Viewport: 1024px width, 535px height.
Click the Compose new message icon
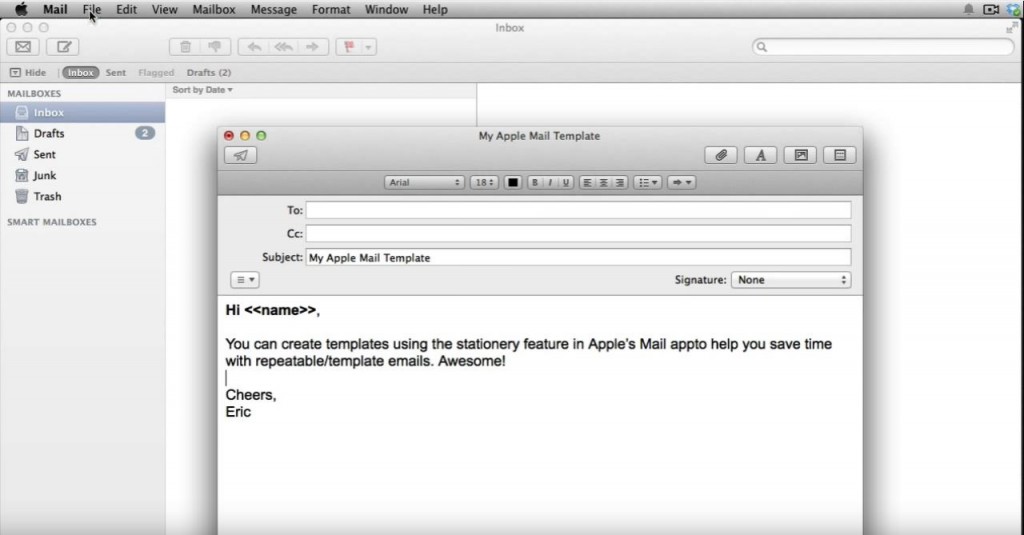pyautogui.click(x=63, y=47)
